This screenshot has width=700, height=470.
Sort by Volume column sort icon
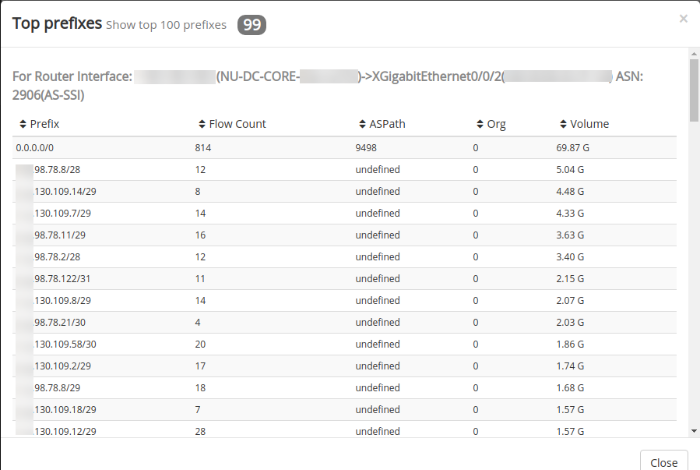click(x=563, y=125)
